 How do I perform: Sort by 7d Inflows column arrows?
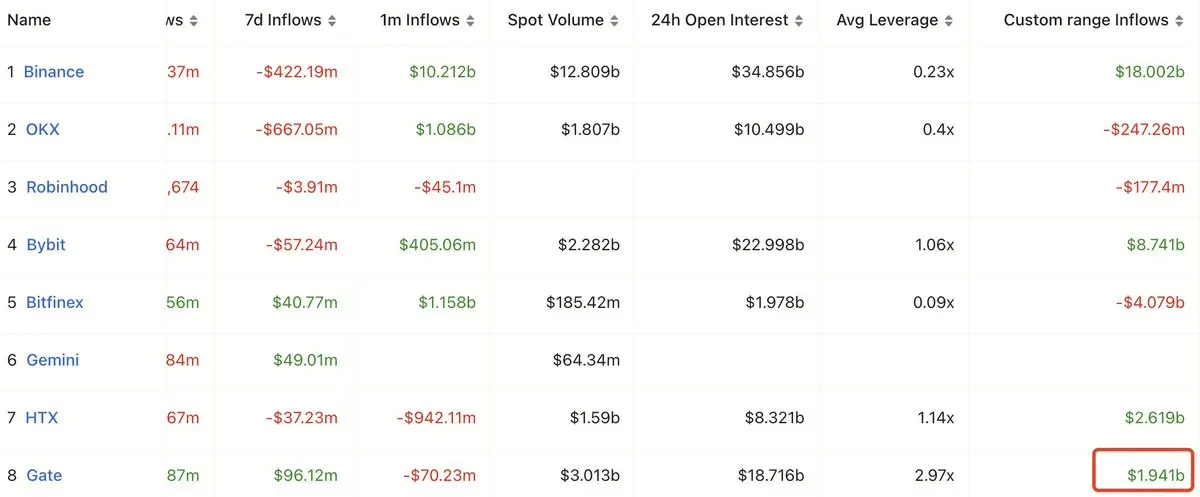332,20
